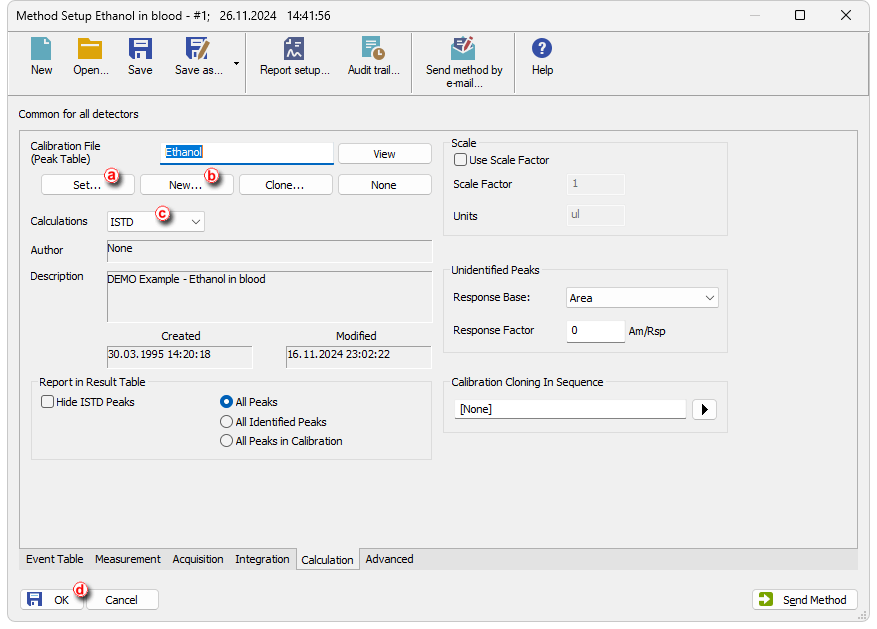Screen dimensions: 877x629
Task: Click the Clone button
Action: (x=285, y=184)
